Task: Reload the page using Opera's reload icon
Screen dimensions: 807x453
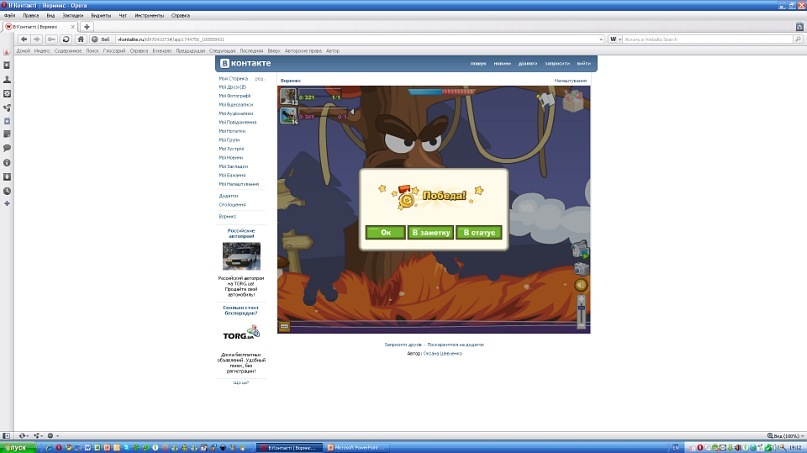Action: [66, 39]
